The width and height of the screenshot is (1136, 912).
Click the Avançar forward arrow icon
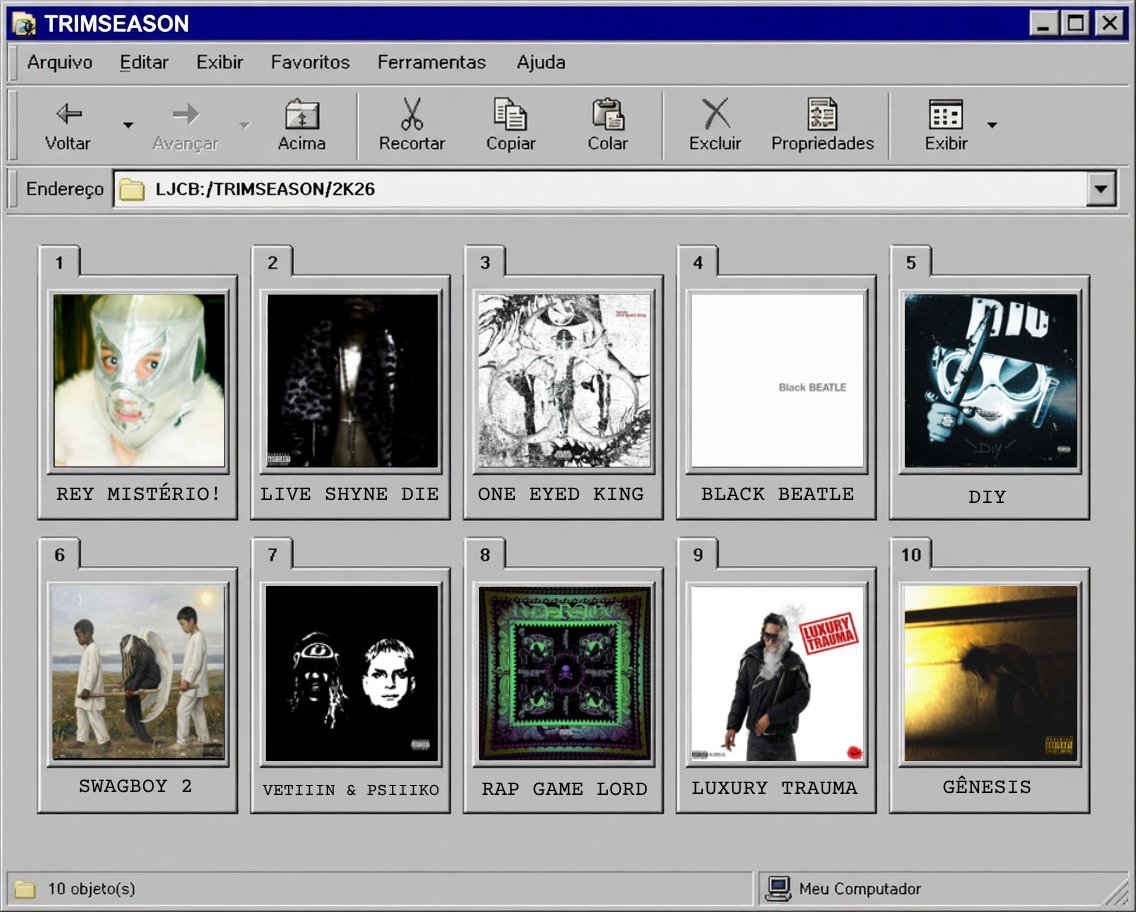[x=185, y=114]
